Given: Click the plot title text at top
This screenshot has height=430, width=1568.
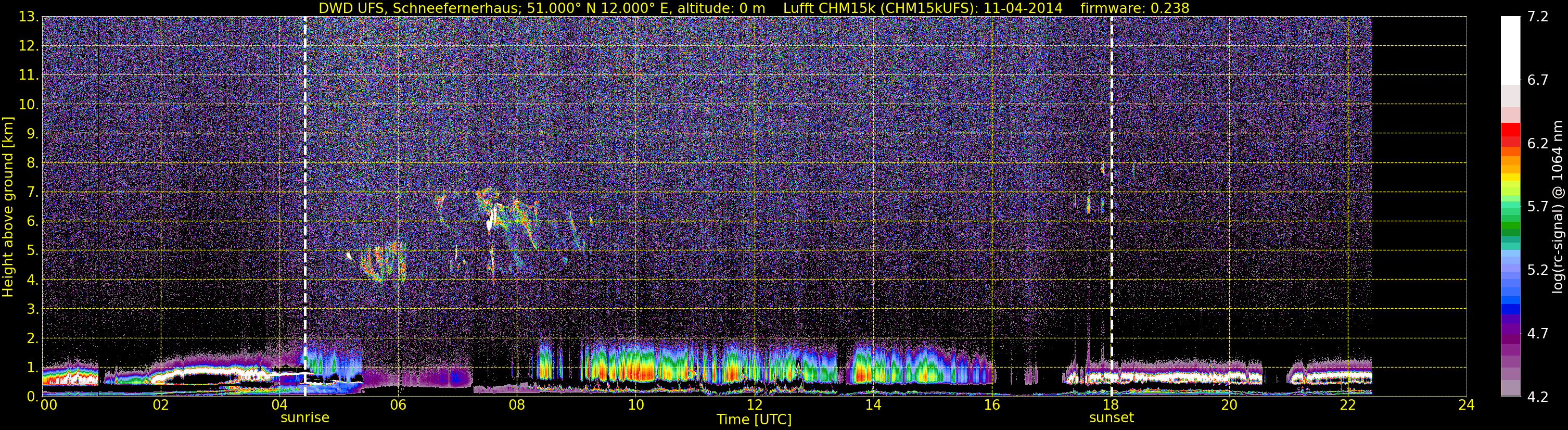Looking at the screenshot, I should click(754, 8).
